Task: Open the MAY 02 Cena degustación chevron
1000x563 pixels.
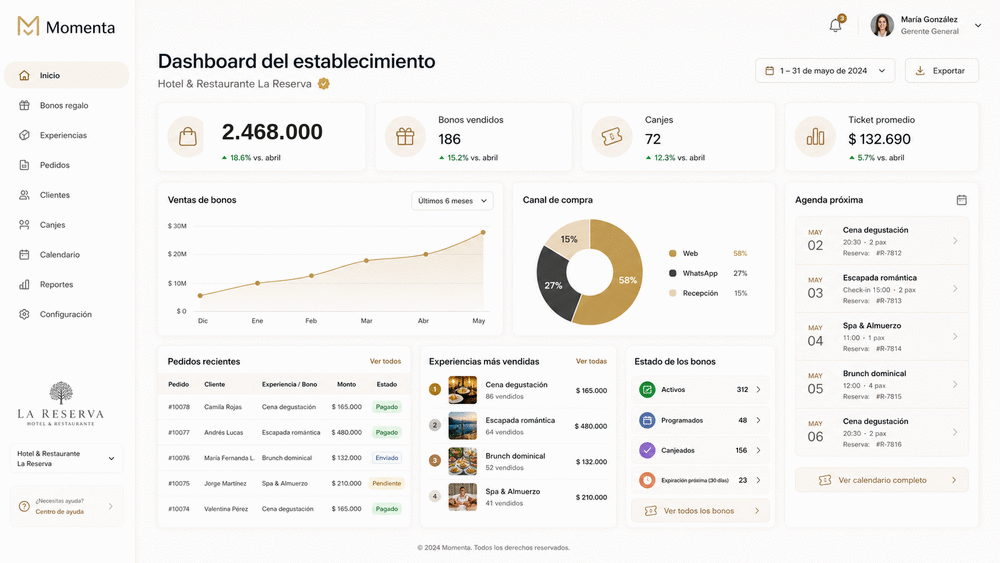Action: coord(955,241)
